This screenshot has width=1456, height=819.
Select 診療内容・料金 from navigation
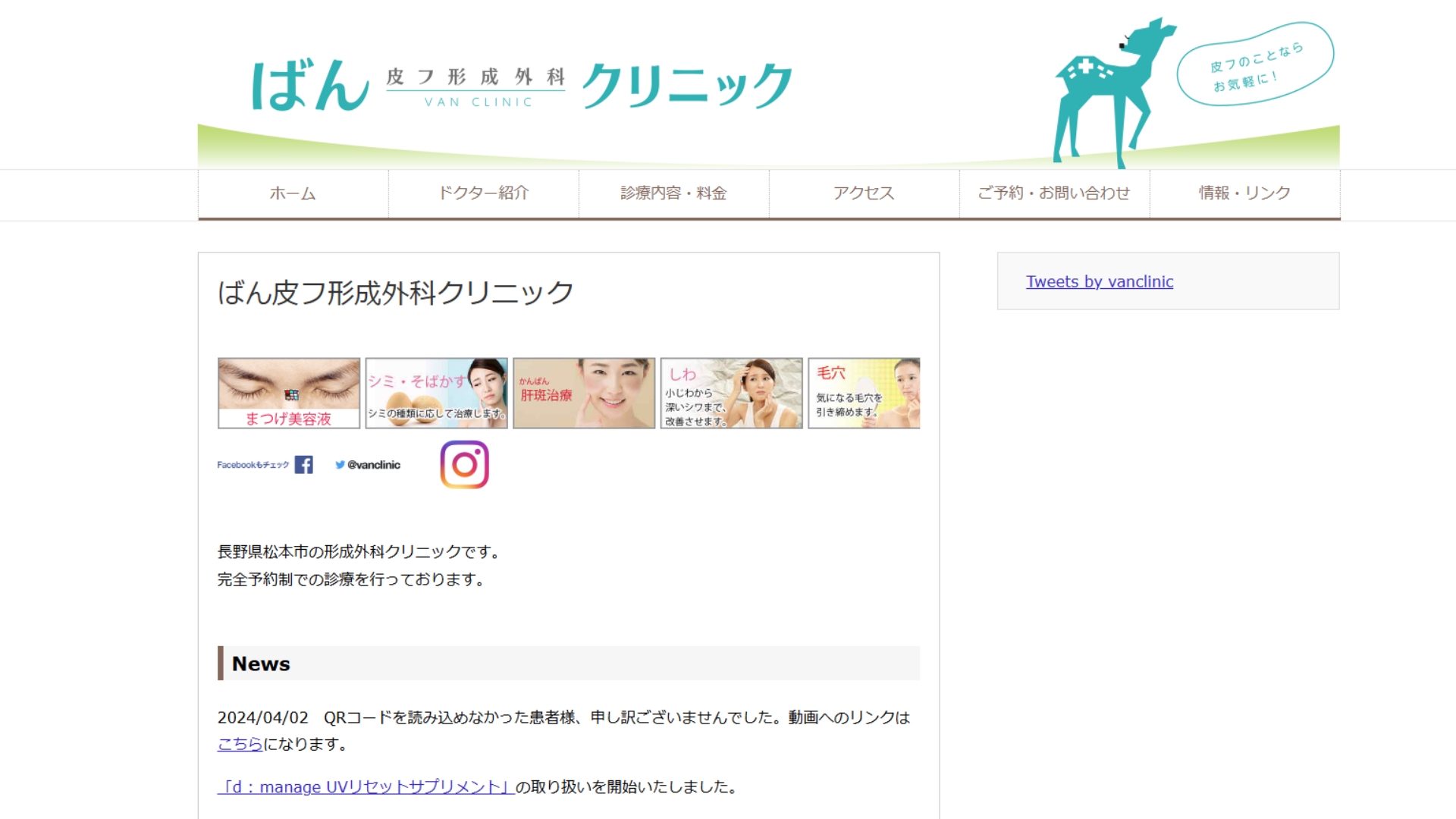point(673,193)
